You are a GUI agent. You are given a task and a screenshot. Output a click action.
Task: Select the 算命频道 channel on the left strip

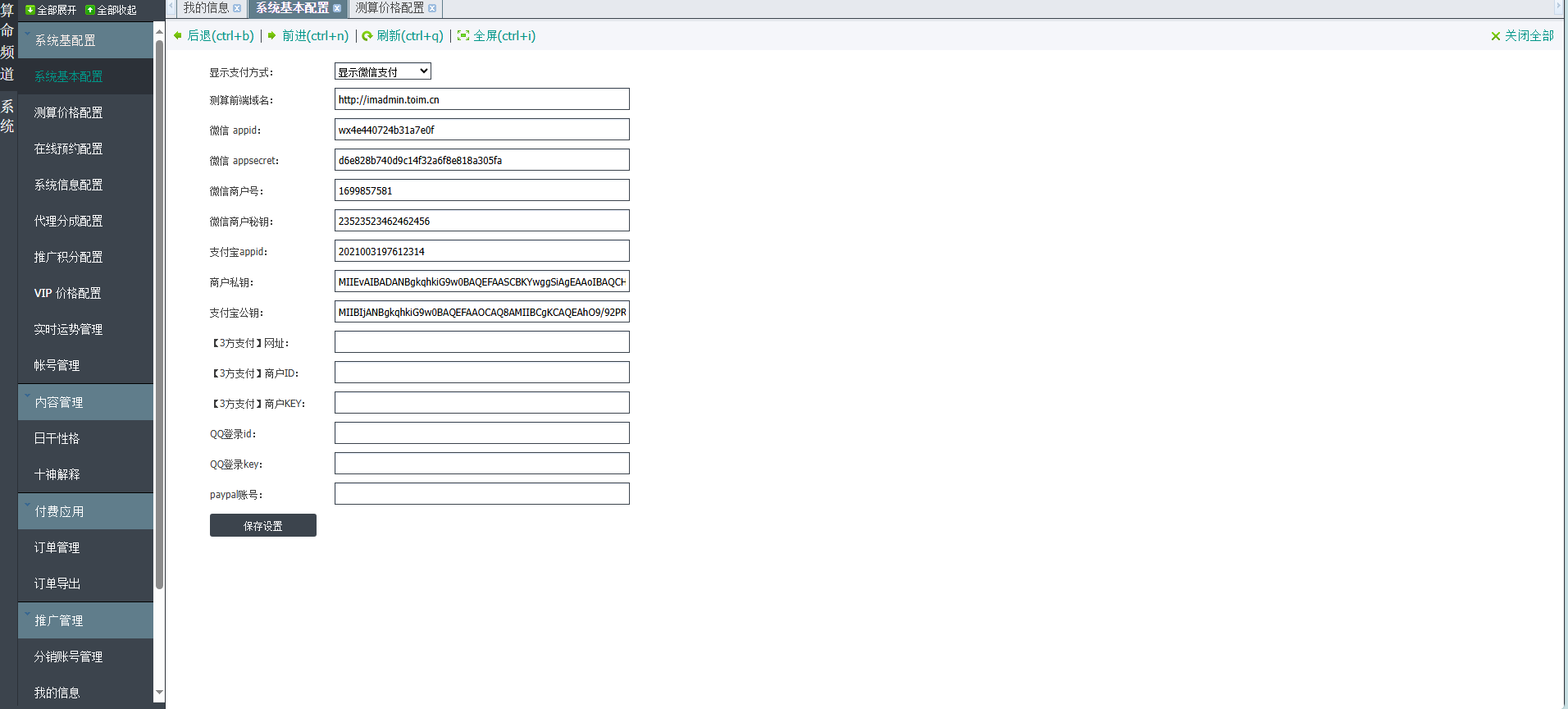7,42
